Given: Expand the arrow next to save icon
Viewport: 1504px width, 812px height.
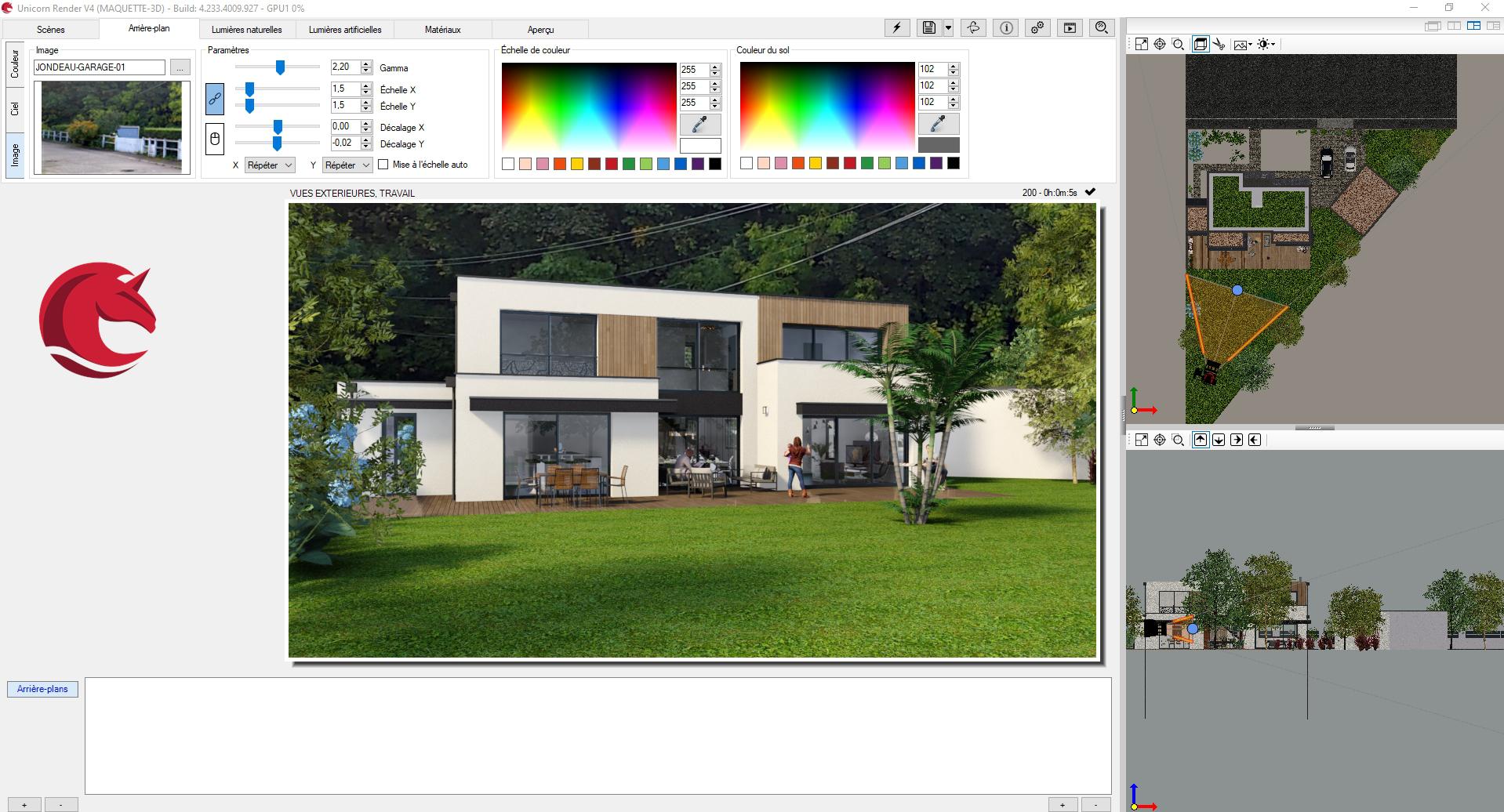Looking at the screenshot, I should click(x=948, y=28).
